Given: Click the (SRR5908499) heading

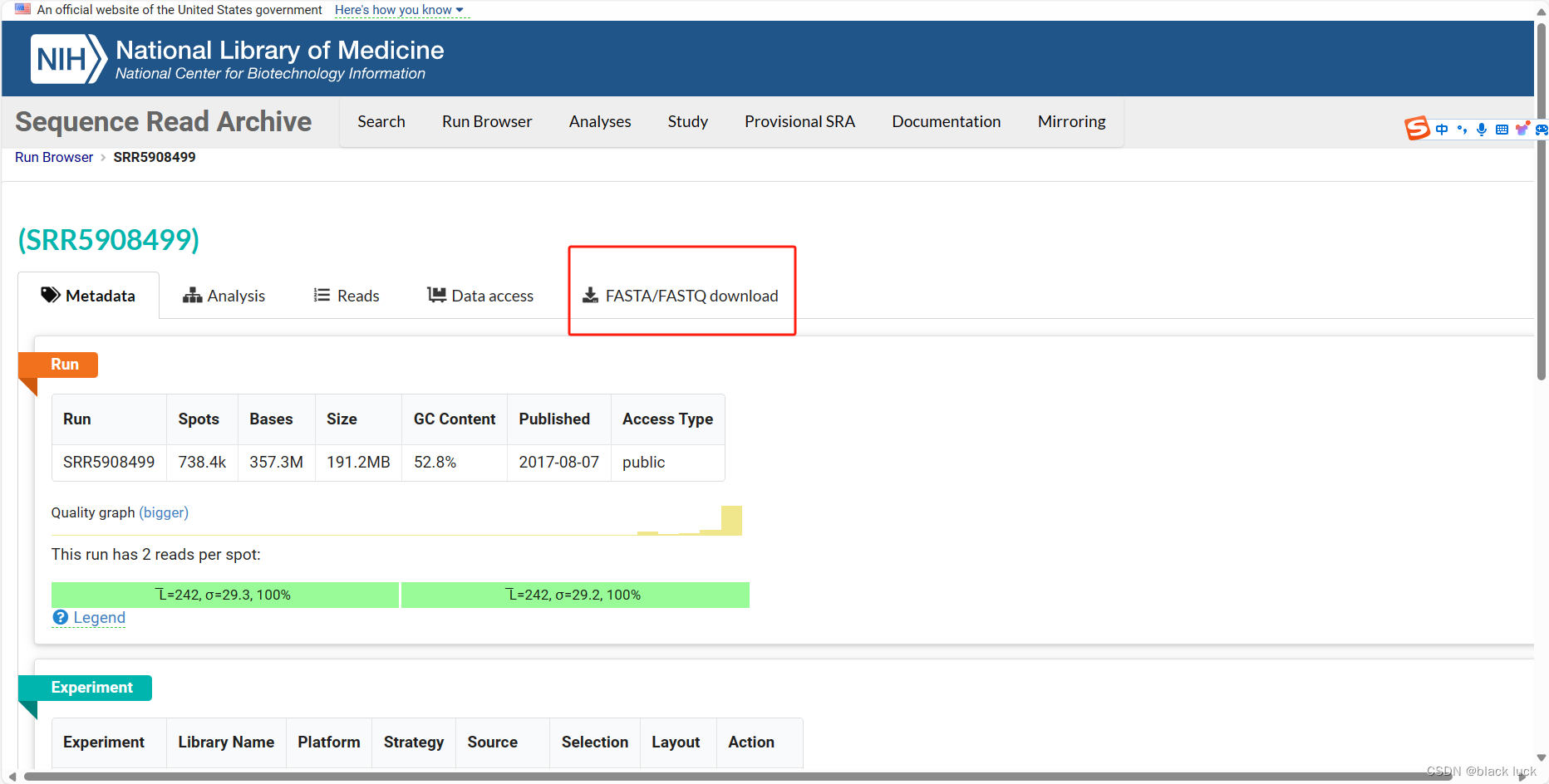Looking at the screenshot, I should coord(109,239).
